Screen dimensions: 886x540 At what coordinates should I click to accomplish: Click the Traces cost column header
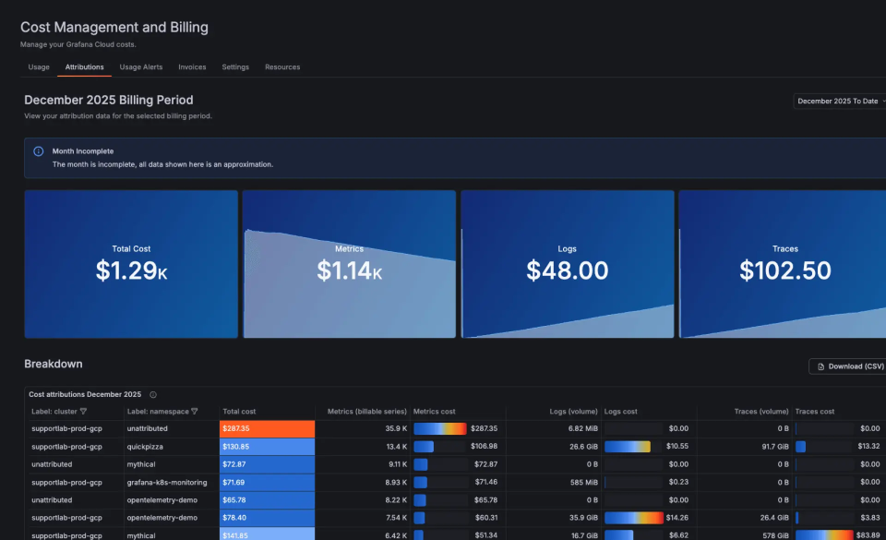[x=814, y=412]
